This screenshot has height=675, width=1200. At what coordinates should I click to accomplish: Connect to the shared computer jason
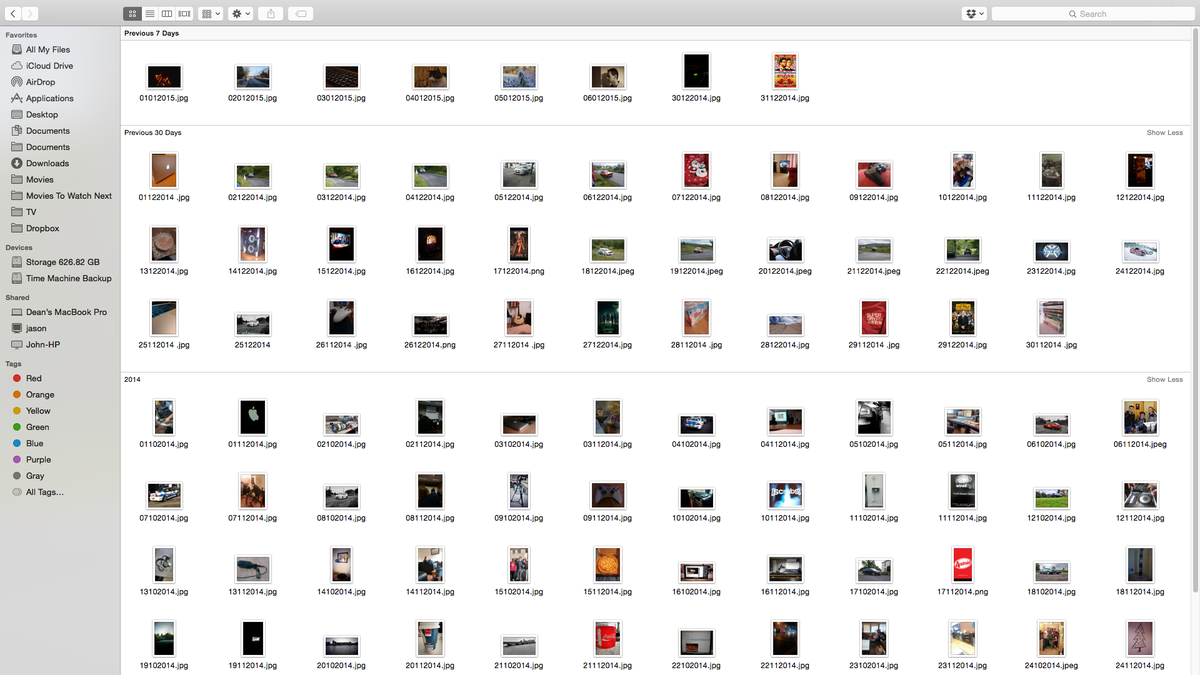36,328
